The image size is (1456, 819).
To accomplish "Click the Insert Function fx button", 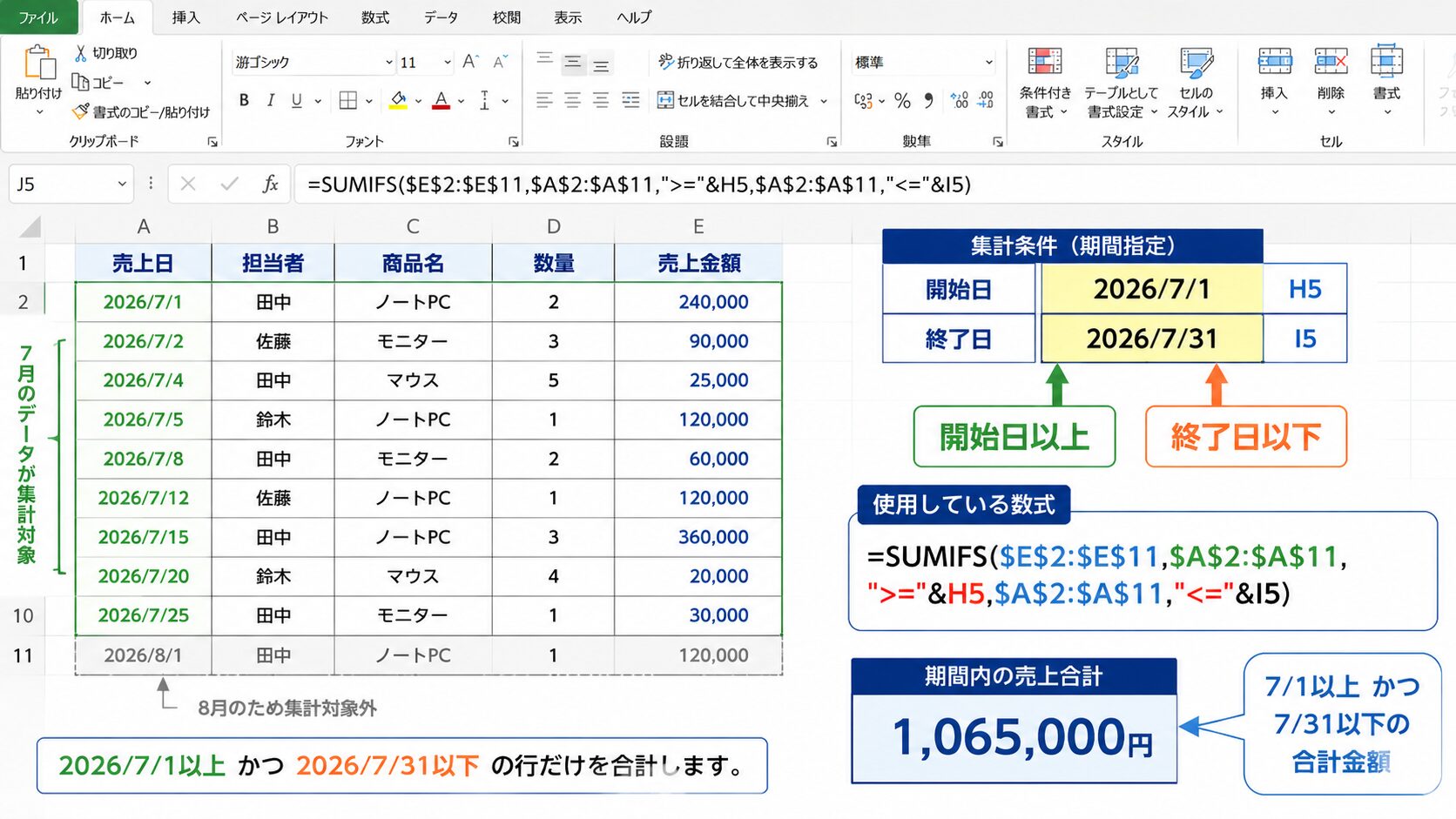I will pyautogui.click(x=270, y=184).
